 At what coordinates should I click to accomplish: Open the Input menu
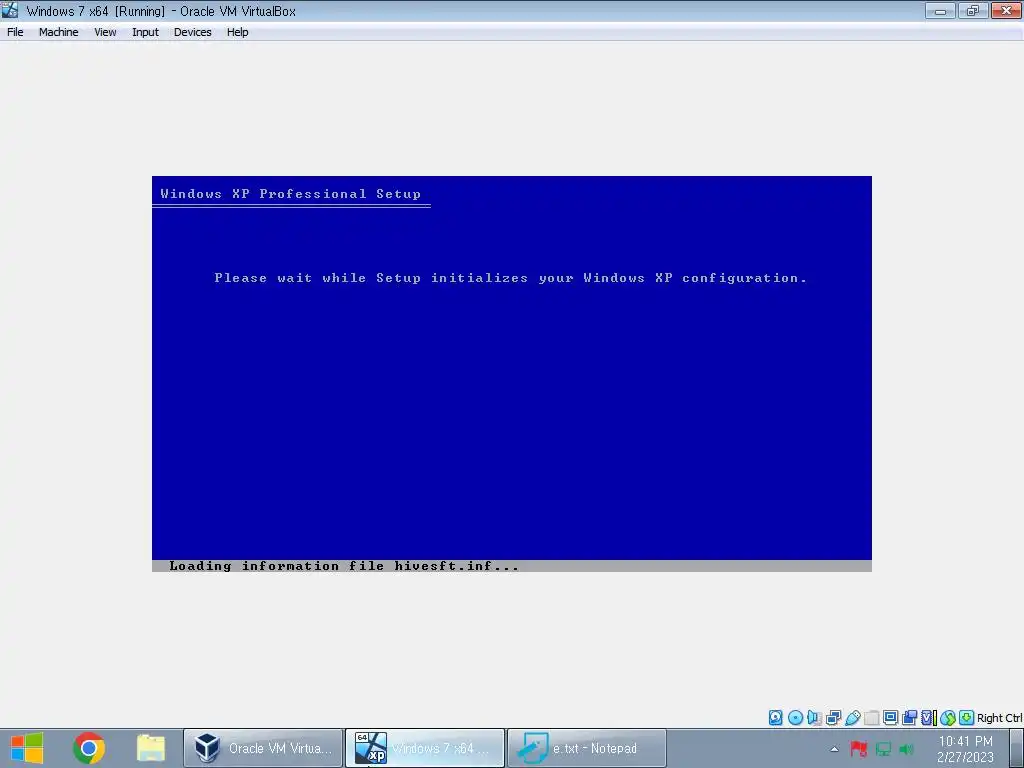tap(145, 32)
